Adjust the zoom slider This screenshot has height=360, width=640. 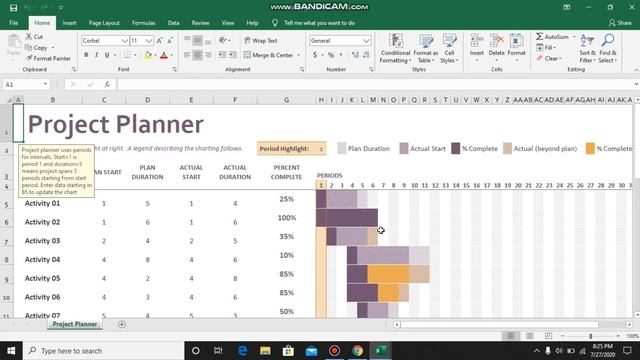point(591,336)
